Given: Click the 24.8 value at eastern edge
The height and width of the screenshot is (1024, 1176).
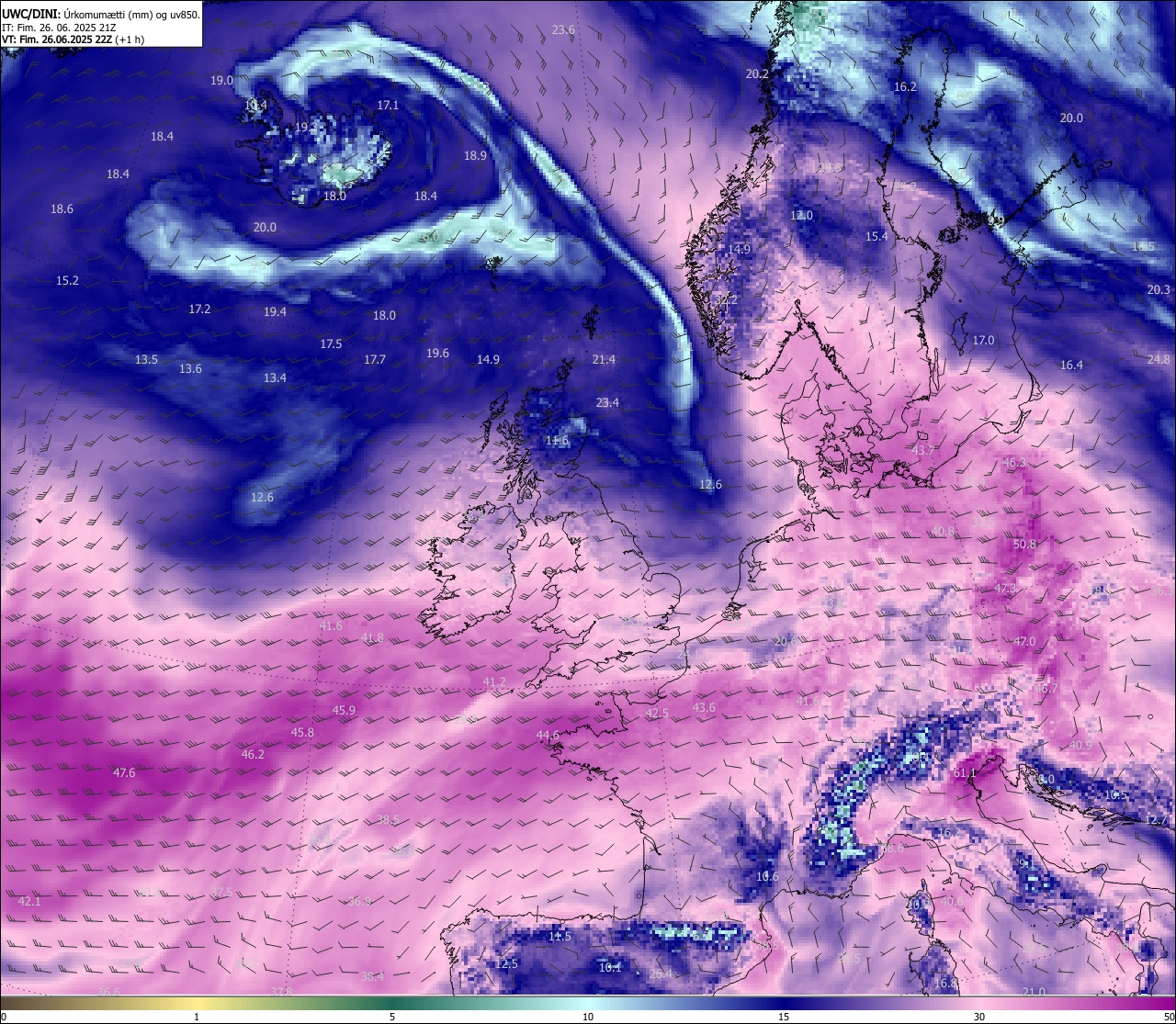Looking at the screenshot, I should point(1159,360).
